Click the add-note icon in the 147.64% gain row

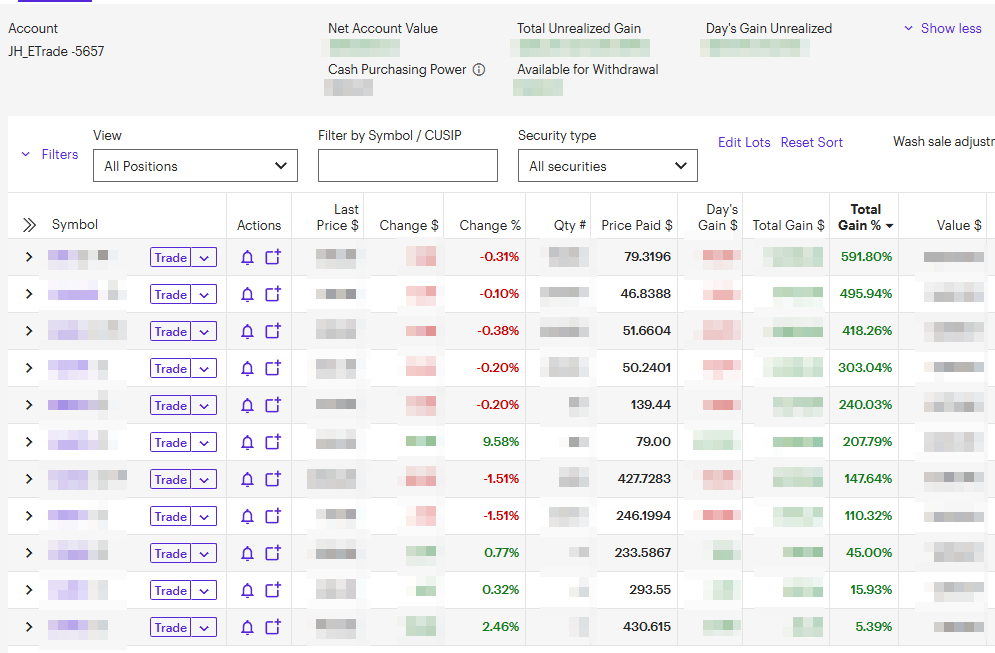(x=273, y=480)
